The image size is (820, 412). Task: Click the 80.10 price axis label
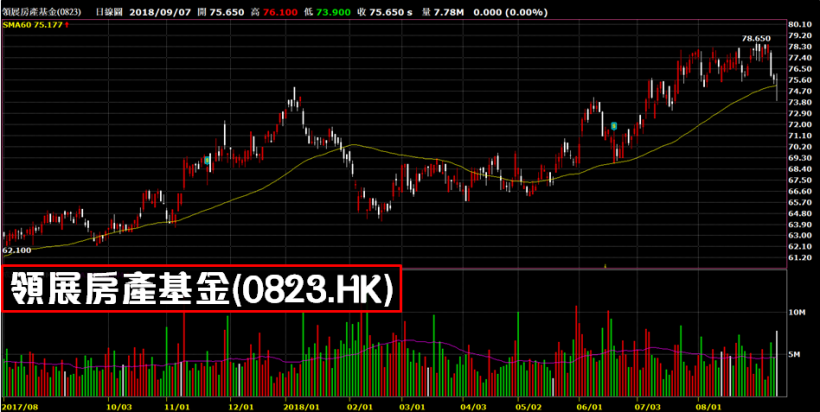coord(800,24)
